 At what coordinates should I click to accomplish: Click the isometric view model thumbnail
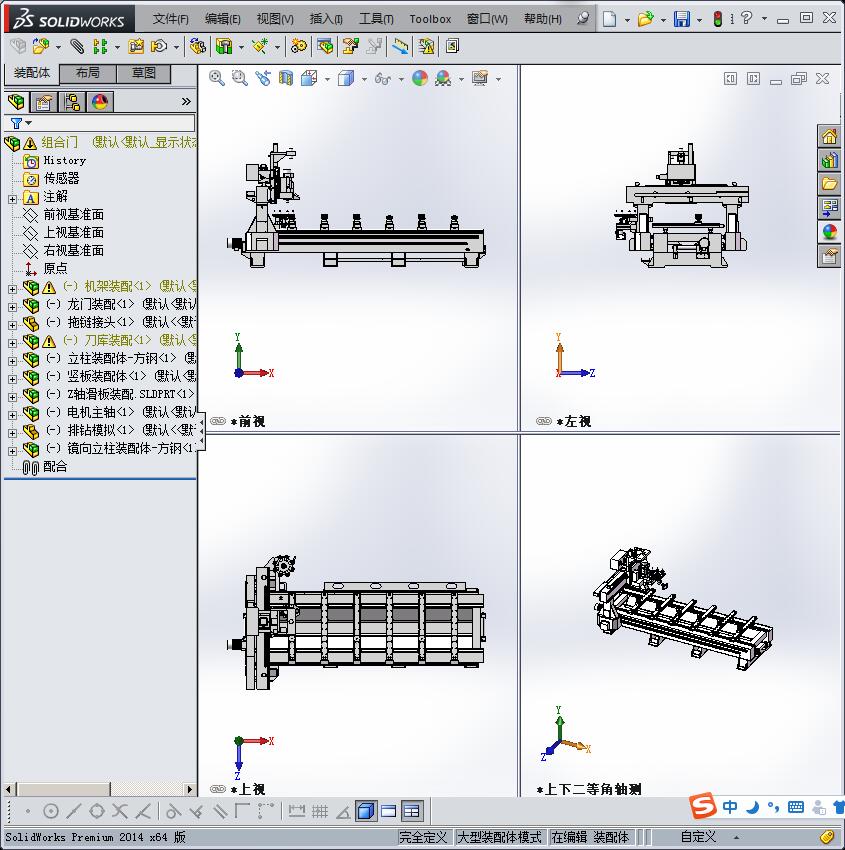click(683, 608)
